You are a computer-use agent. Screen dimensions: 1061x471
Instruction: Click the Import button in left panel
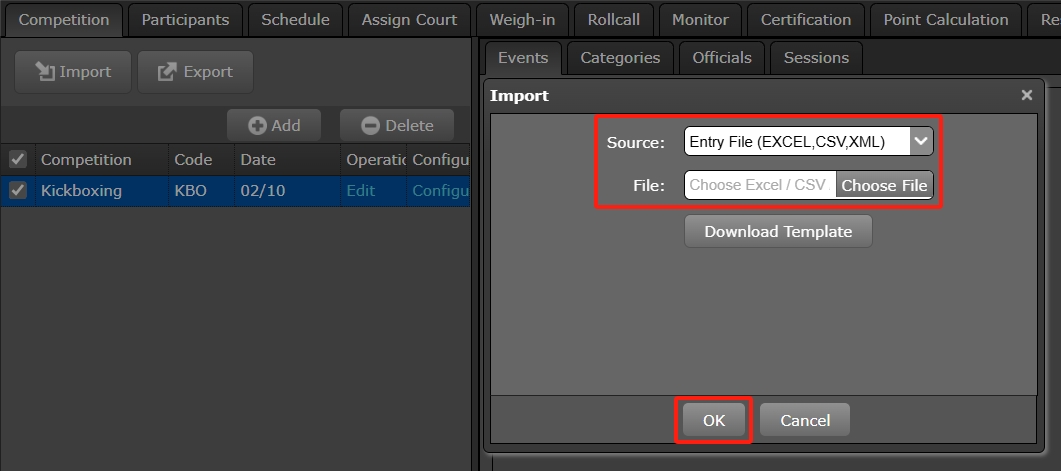pyautogui.click(x=72, y=72)
